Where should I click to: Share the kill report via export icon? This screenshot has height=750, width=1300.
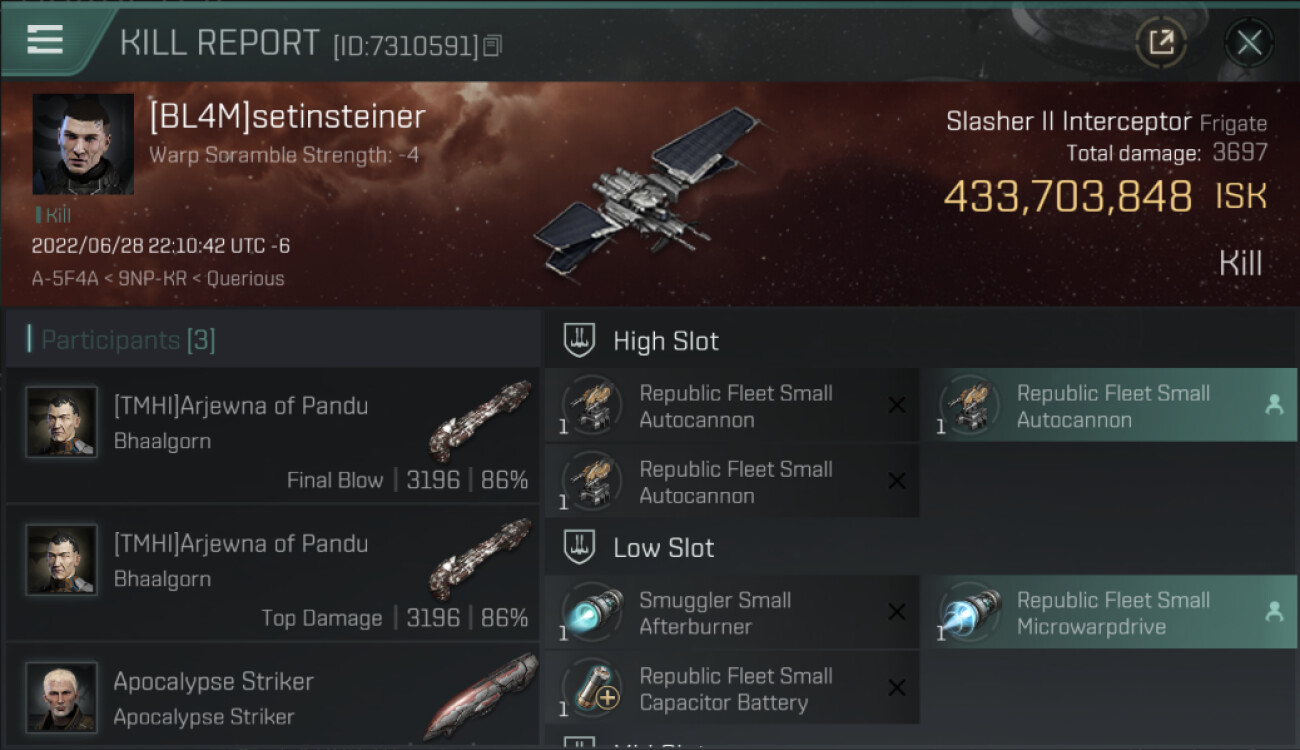[1161, 42]
